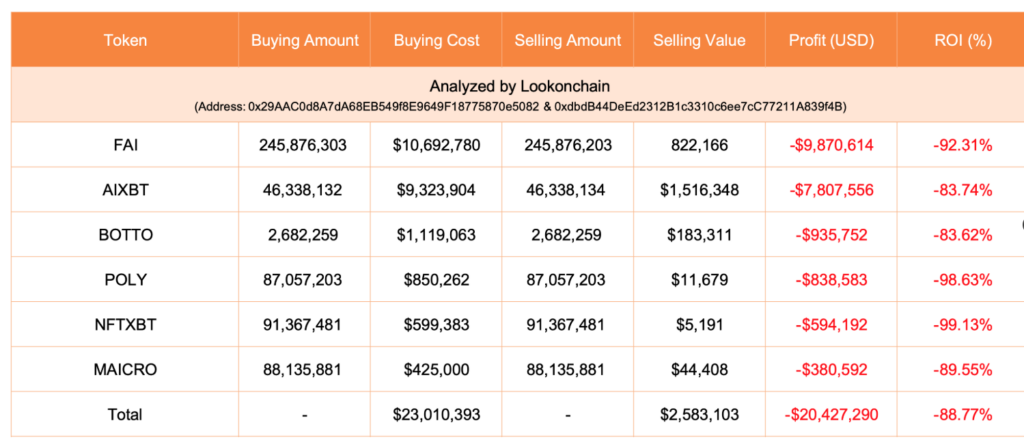The image size is (1024, 444).
Task: Select the Buying Amount column header
Action: click(x=304, y=41)
